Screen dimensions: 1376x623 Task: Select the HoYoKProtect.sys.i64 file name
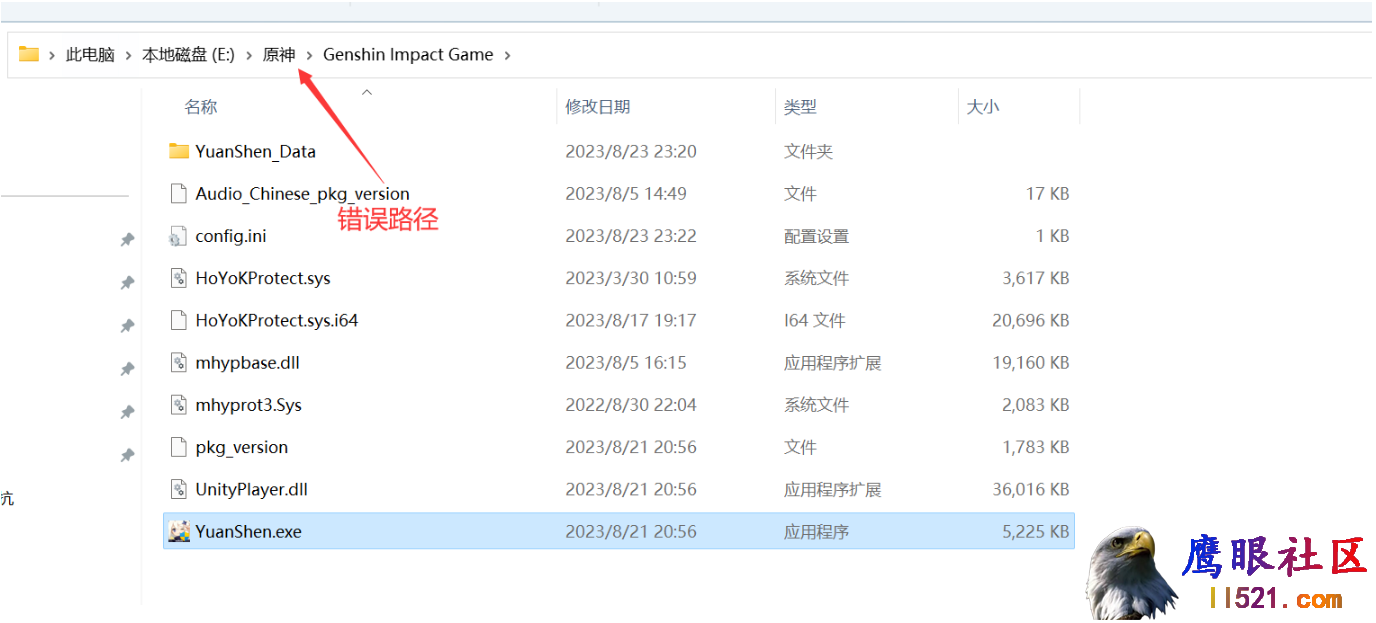277,320
